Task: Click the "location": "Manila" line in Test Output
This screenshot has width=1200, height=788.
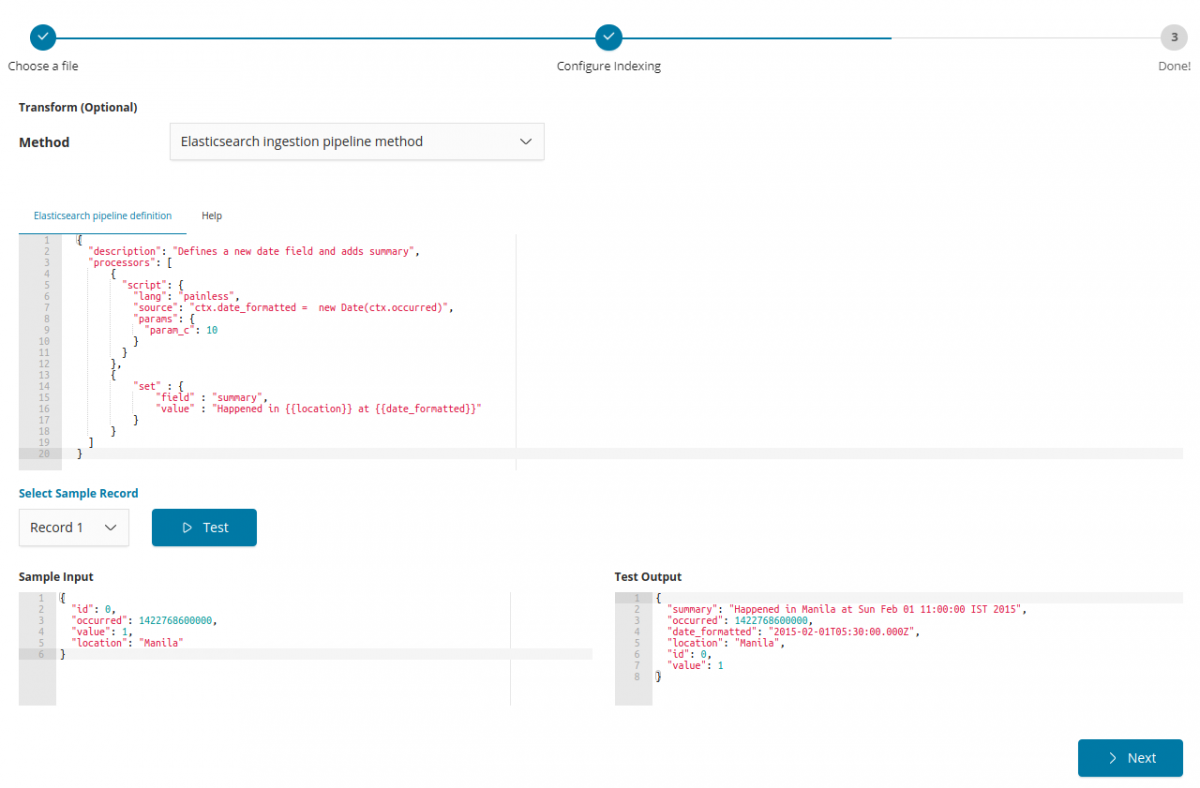Action: point(726,643)
